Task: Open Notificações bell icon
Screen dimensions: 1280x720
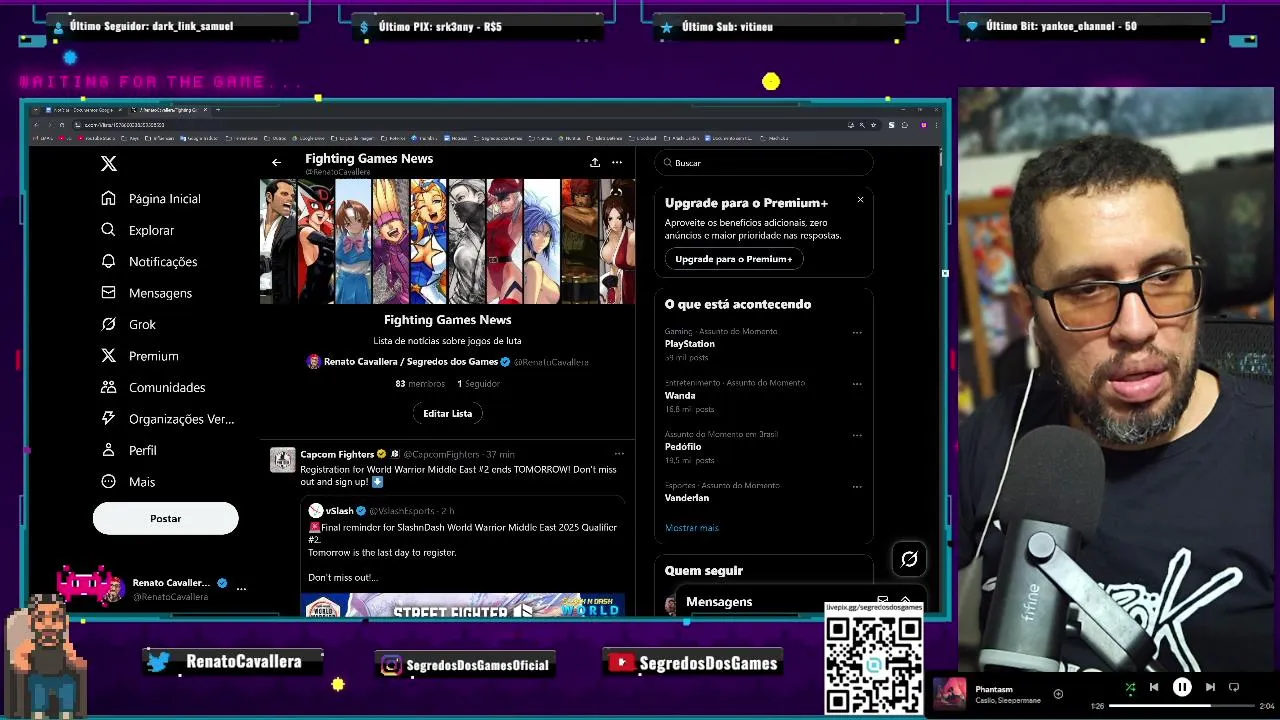Action: click(x=108, y=261)
